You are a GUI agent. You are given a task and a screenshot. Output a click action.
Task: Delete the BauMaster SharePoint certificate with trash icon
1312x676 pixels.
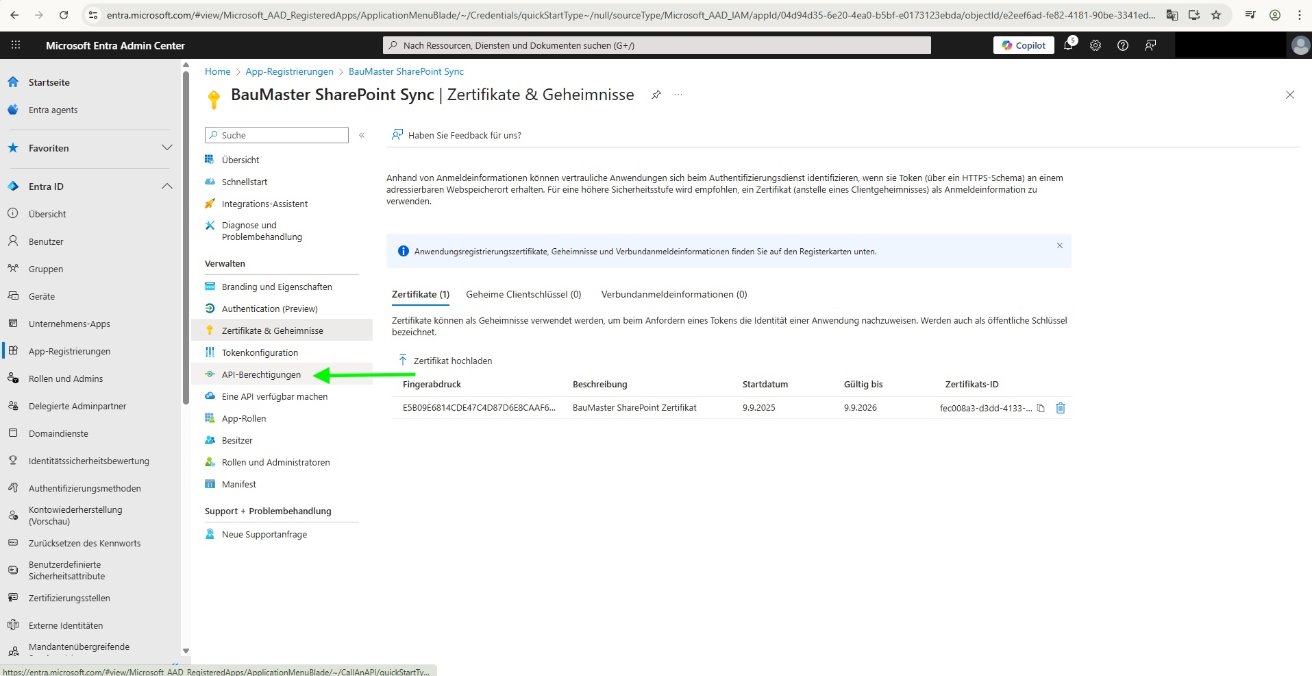[1060, 408]
